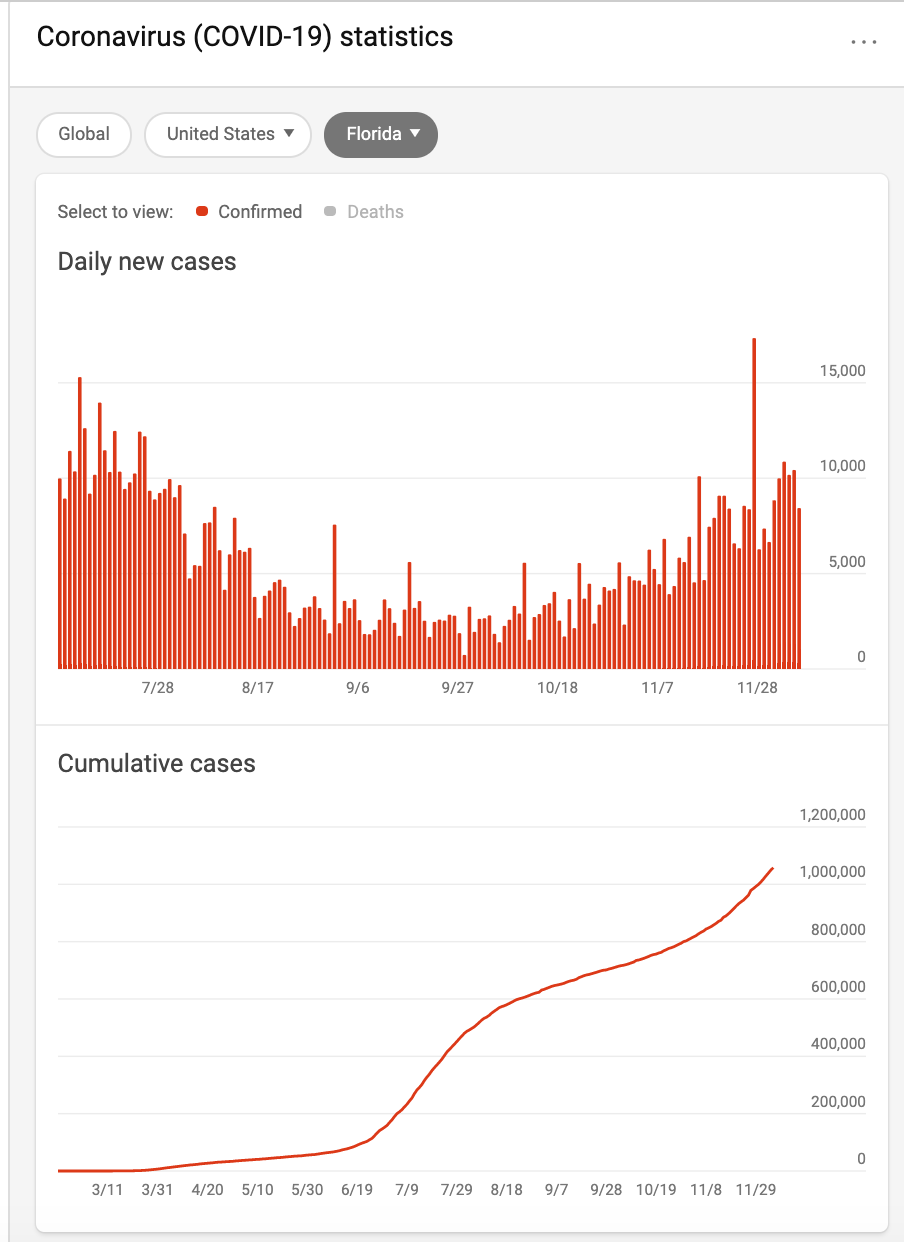Click the 8/18 date label
Image resolution: width=904 pixels, height=1242 pixels.
(x=507, y=1190)
